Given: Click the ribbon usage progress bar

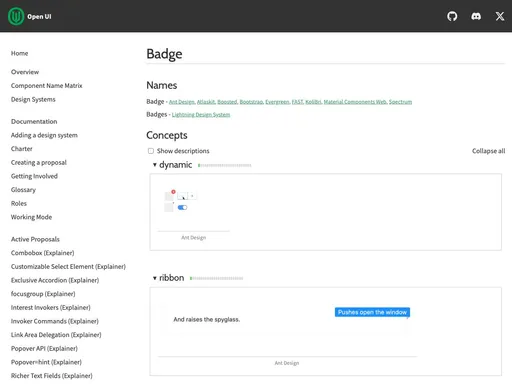Looking at the screenshot, I should click(x=217, y=278).
